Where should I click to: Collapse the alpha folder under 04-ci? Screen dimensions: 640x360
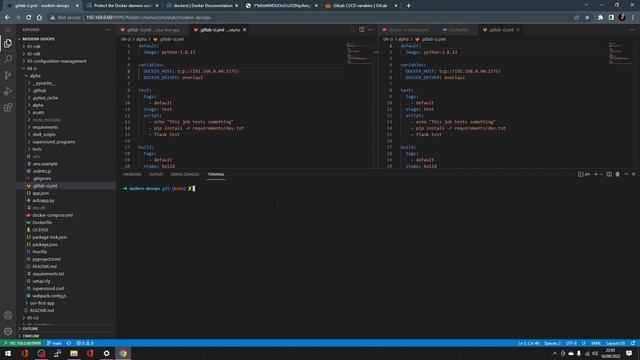(x=35, y=76)
